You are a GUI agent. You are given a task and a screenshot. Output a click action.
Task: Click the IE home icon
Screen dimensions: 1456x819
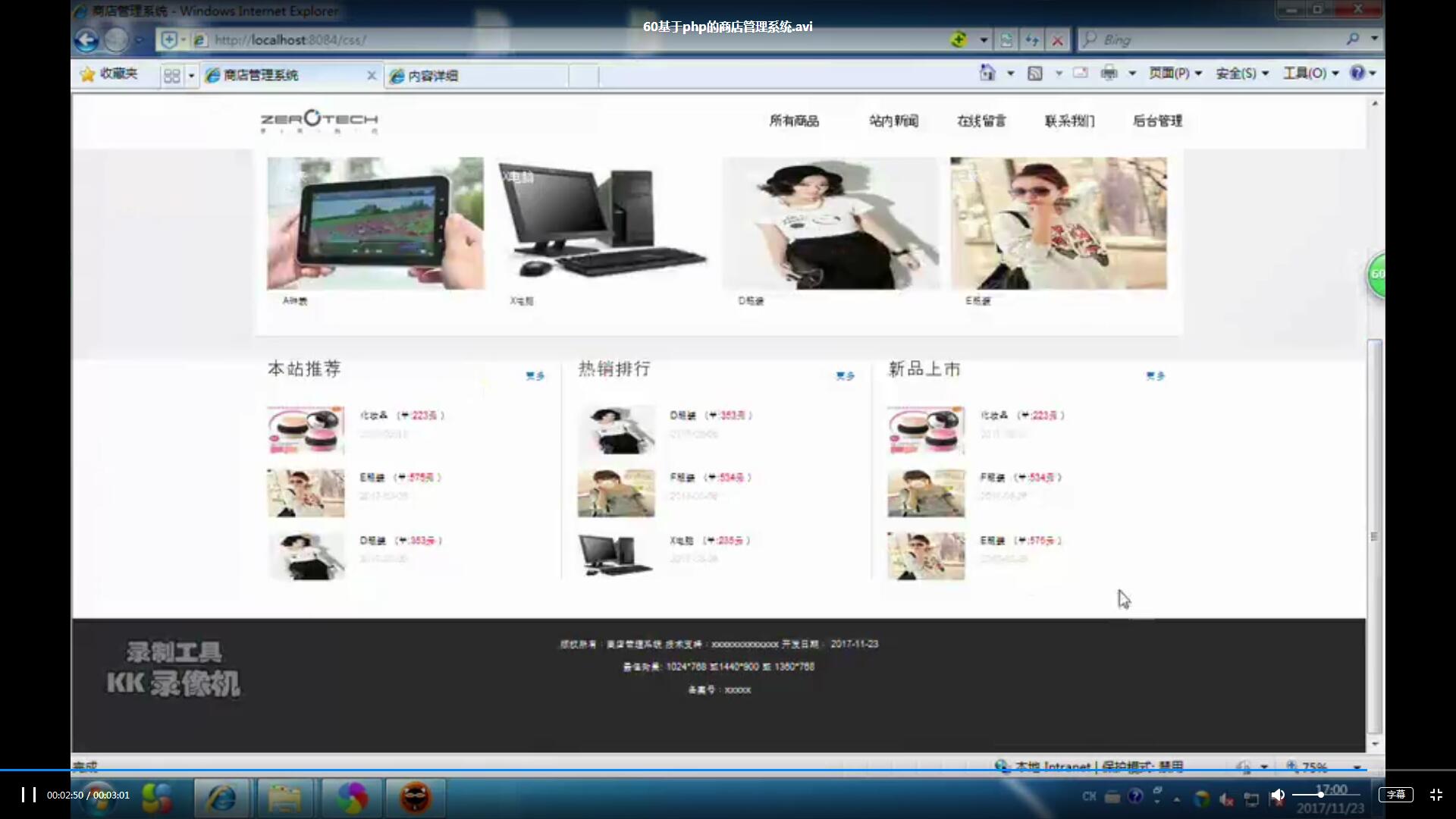click(x=987, y=73)
